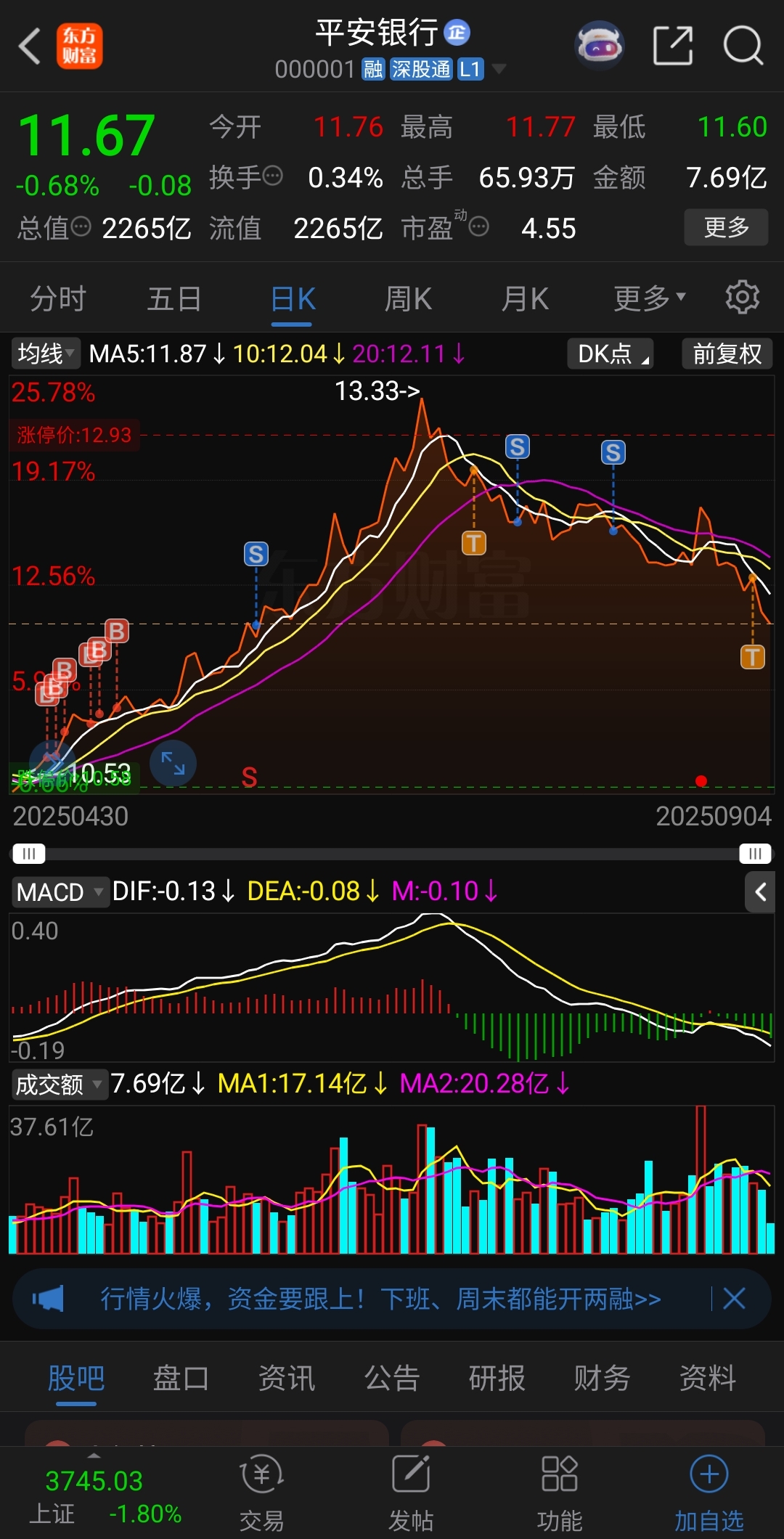This screenshot has height=1539, width=784.
Task: Select the 日K chart tab
Action: coord(293,298)
